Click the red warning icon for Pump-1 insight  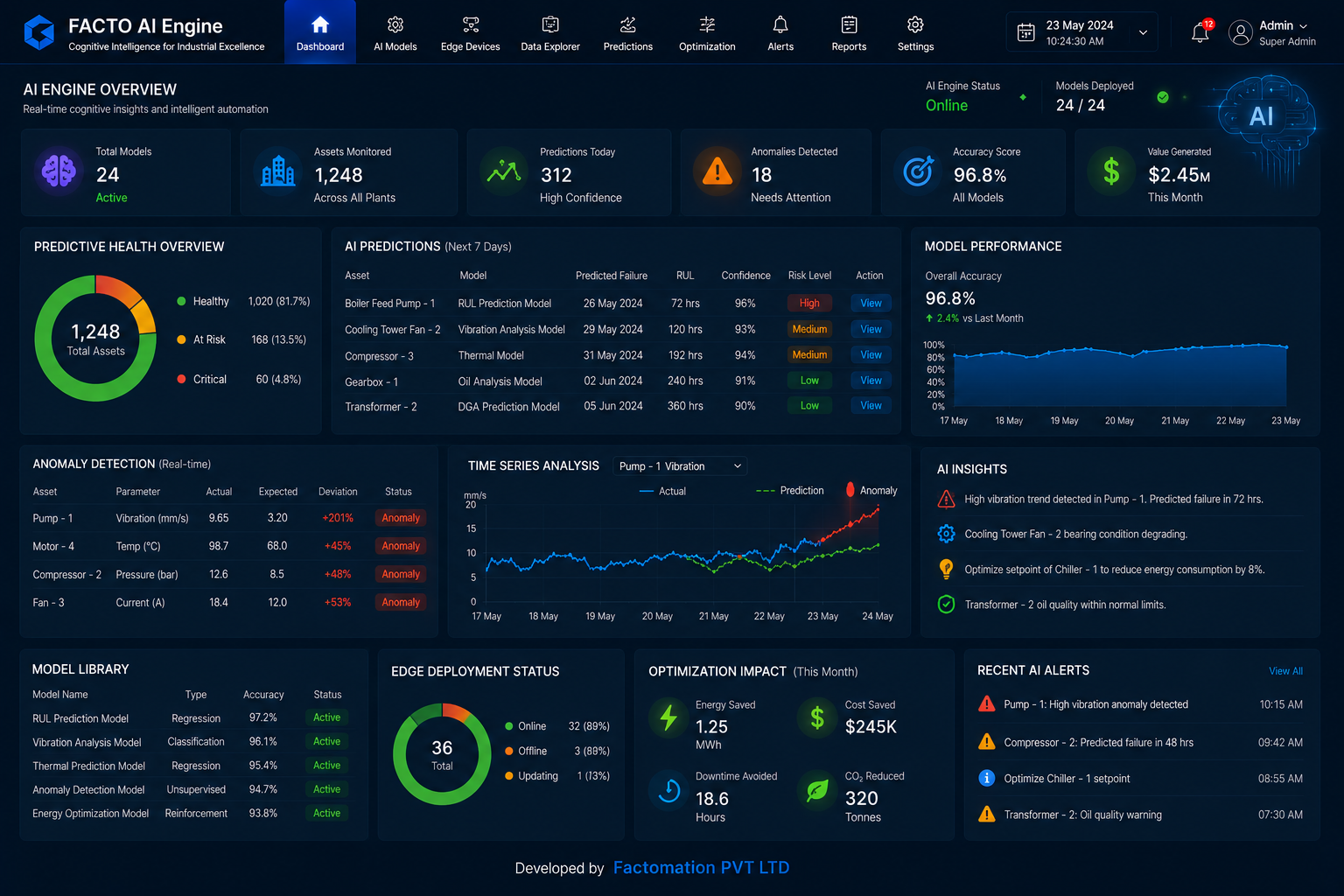(946, 499)
